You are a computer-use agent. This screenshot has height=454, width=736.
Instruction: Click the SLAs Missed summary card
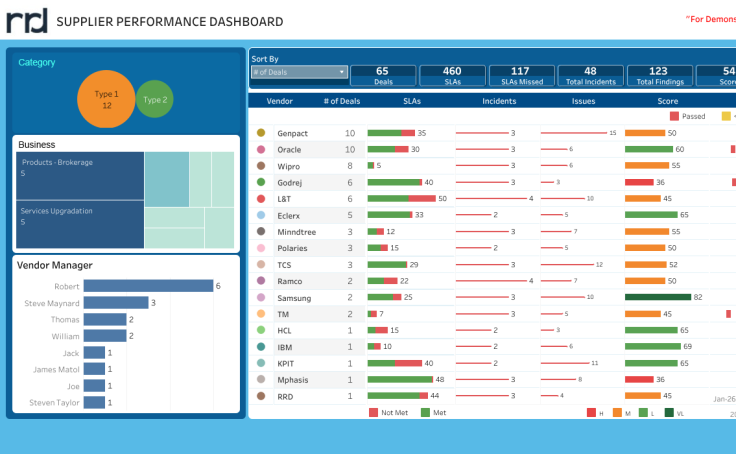(x=520, y=75)
